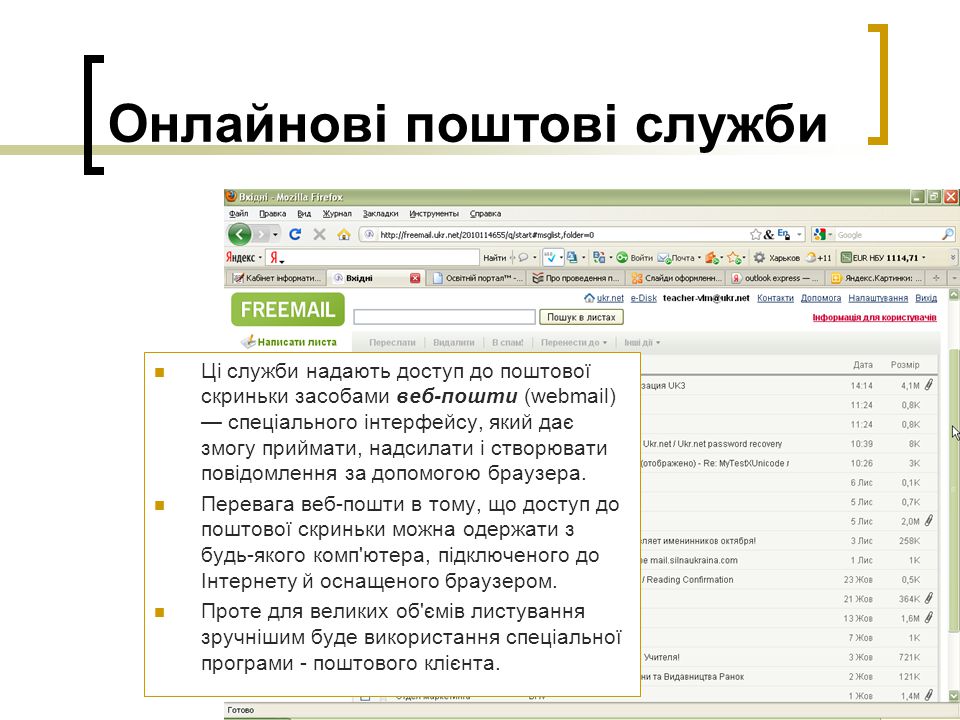
Task: Open the EUR НБУ currency dropdown arrow
Action: pos(924,258)
